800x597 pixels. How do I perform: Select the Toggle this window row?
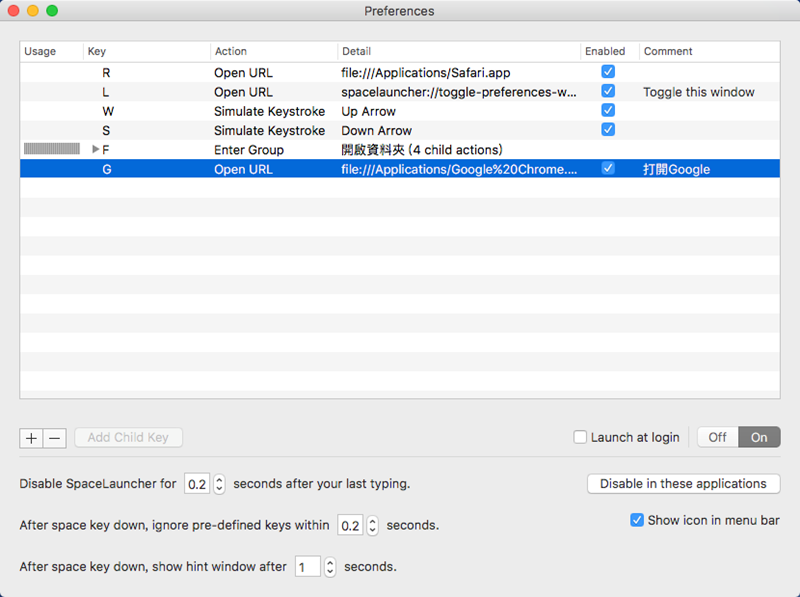(400, 92)
